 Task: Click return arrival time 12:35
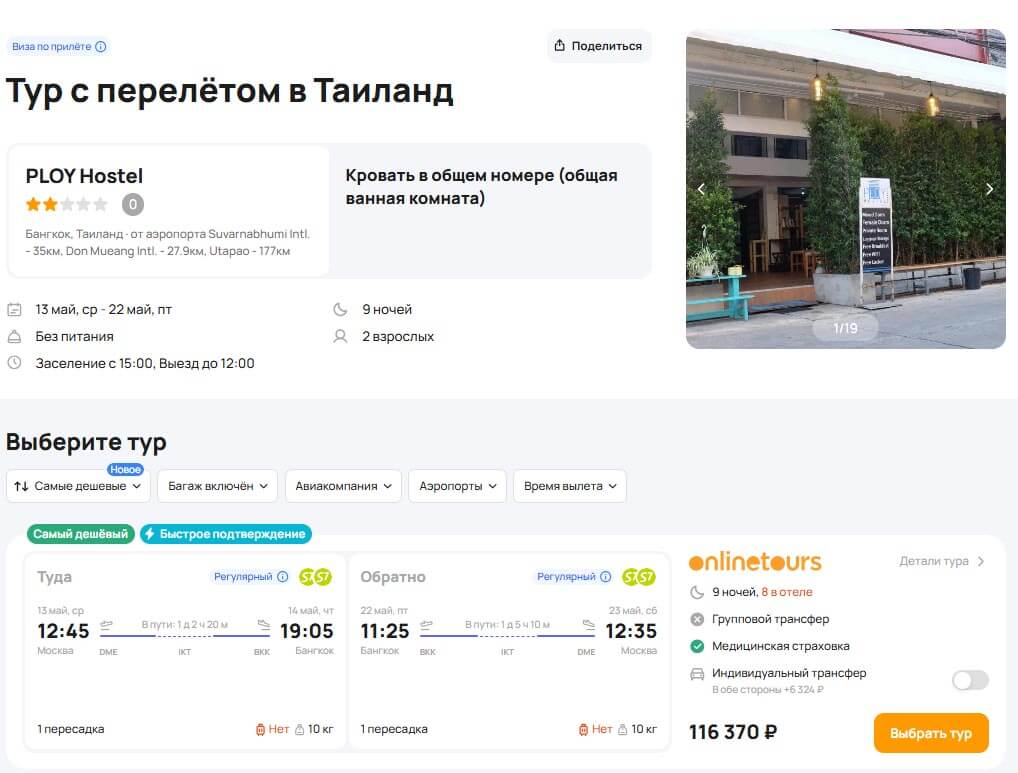point(631,631)
